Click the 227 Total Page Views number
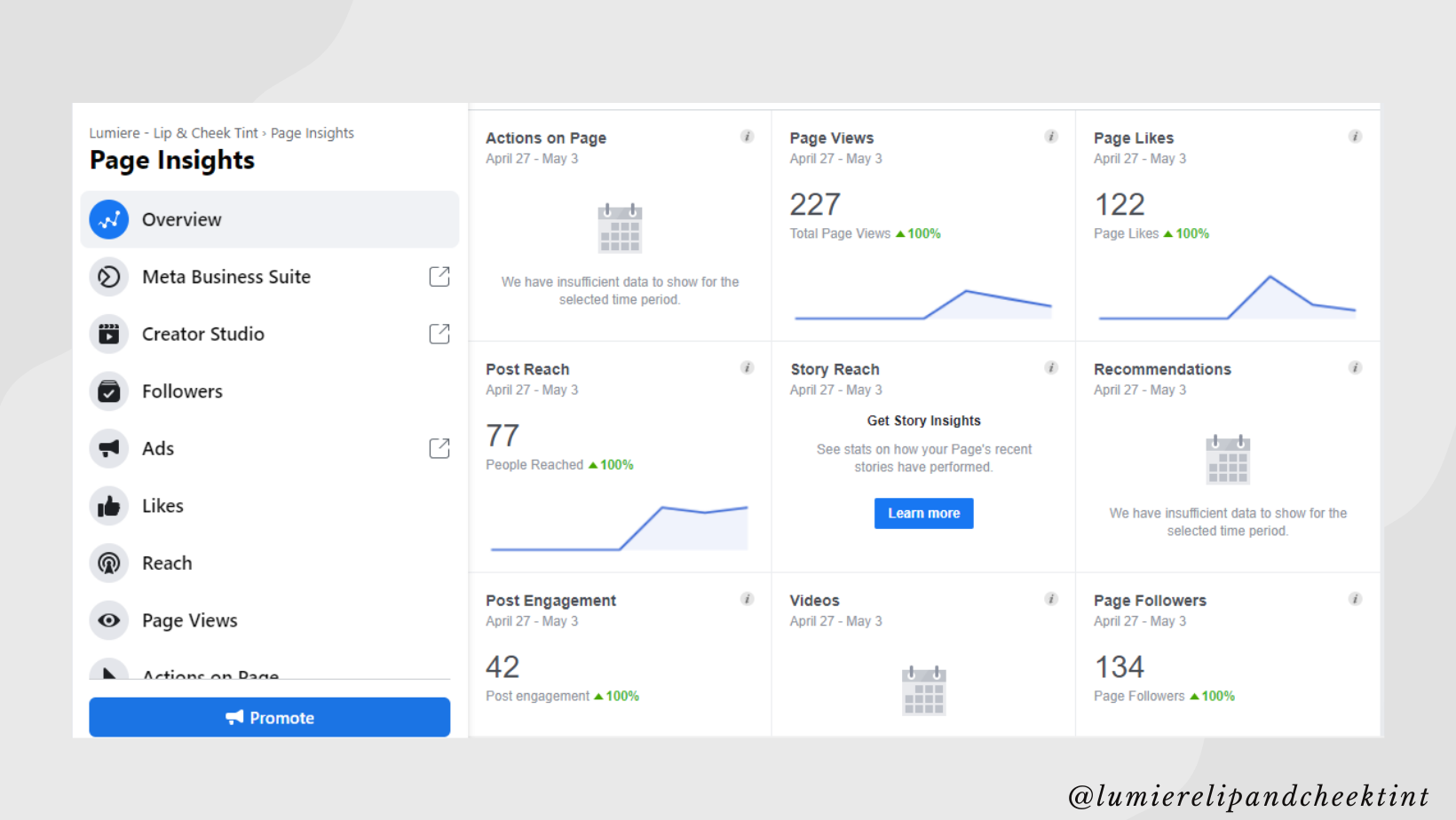 (x=815, y=205)
